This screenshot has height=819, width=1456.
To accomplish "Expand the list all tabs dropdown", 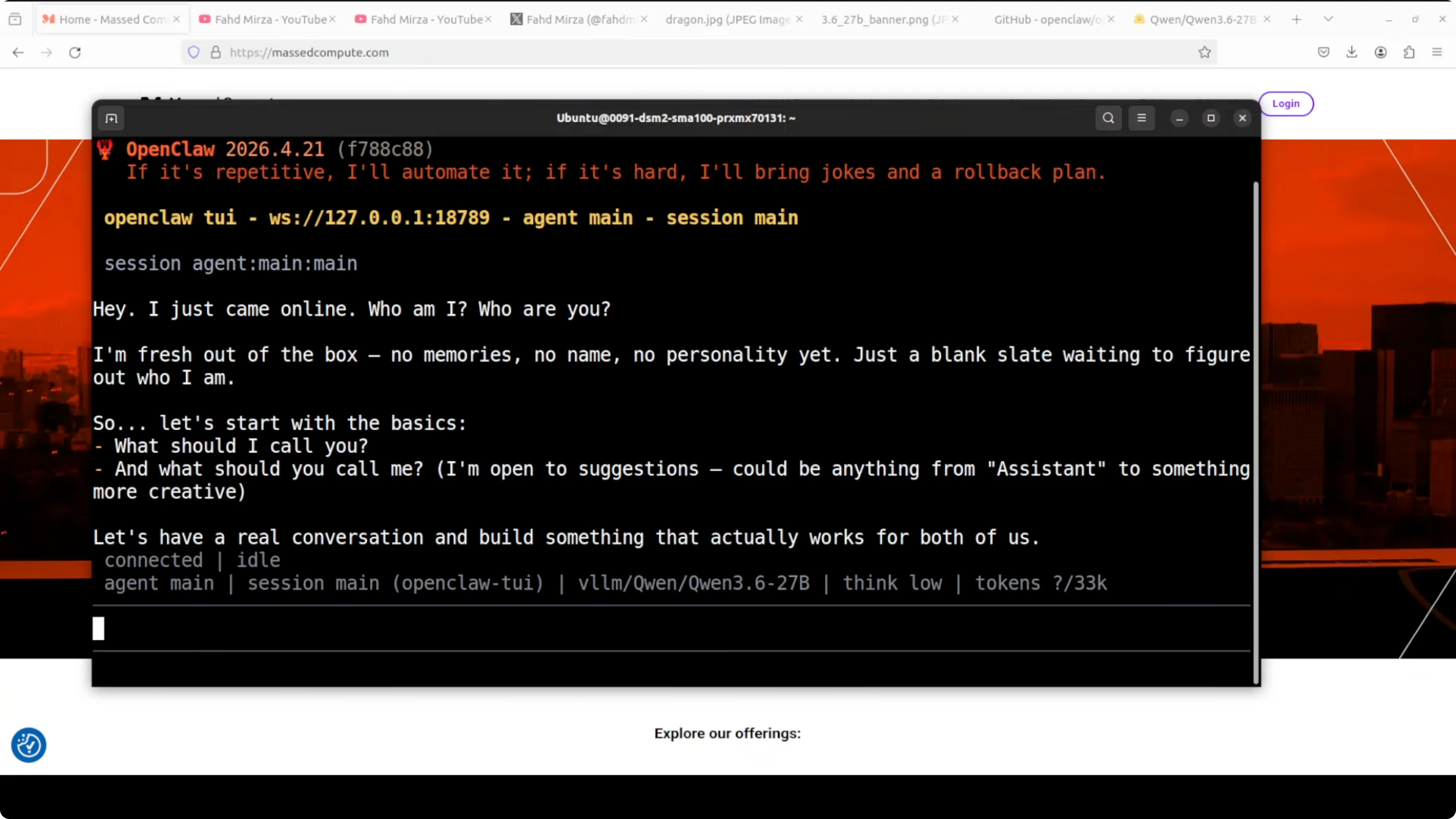I will (x=1328, y=19).
